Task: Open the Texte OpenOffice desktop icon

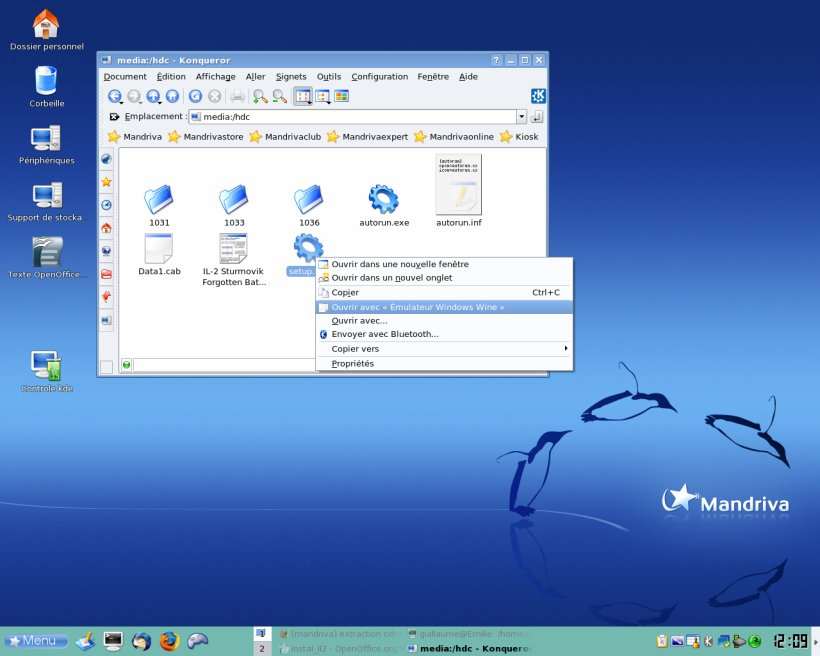Action: click(45, 257)
